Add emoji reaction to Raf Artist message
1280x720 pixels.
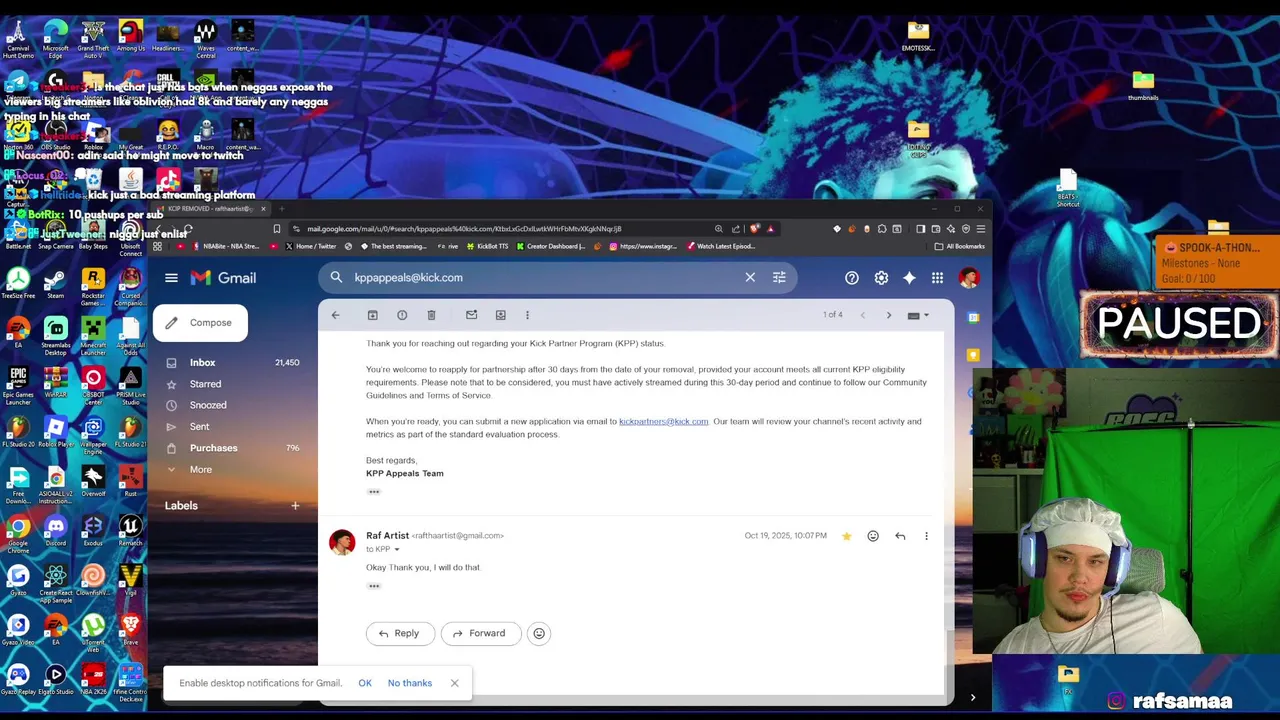pos(873,537)
